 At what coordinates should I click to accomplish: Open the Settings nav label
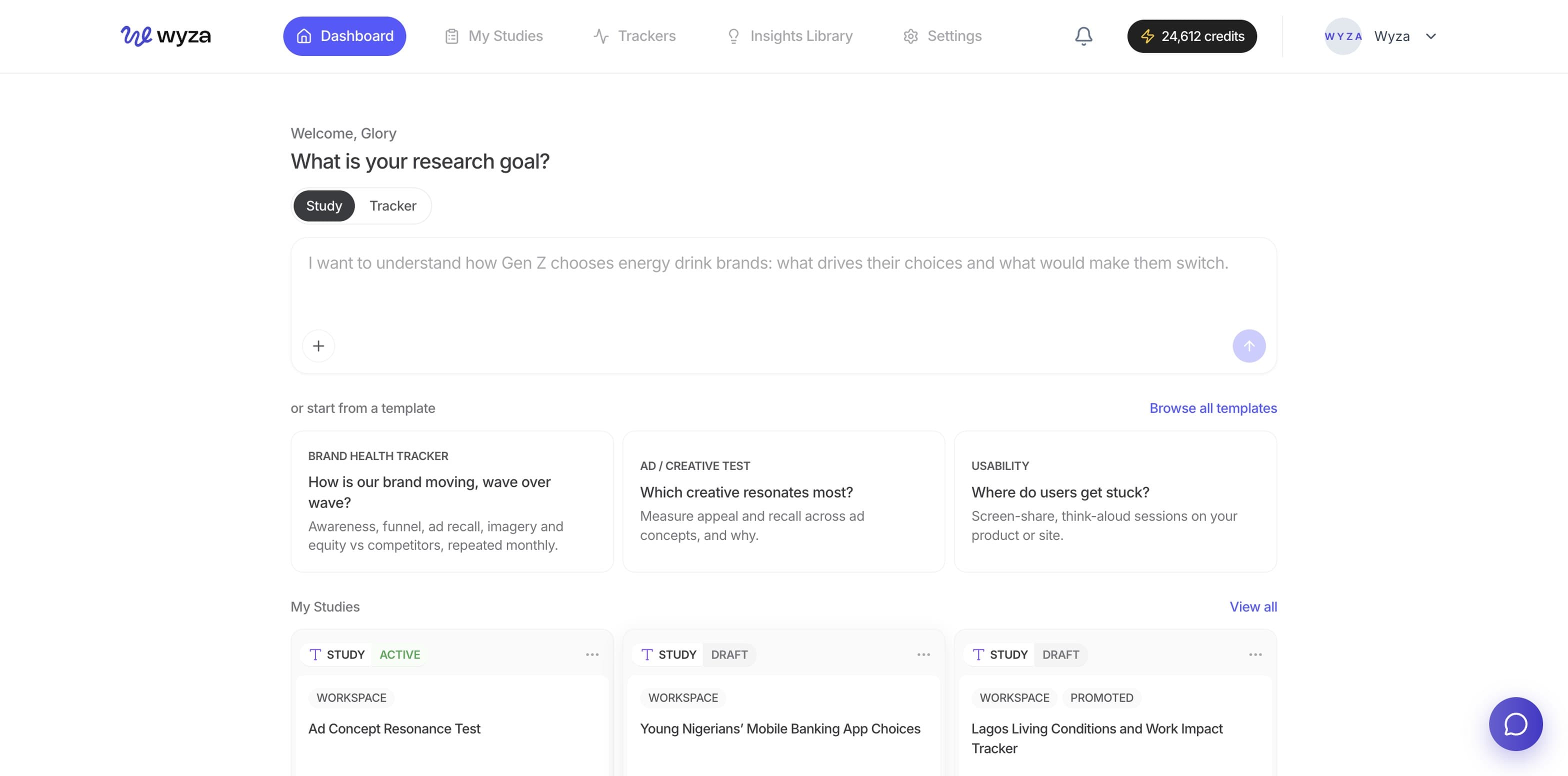point(954,36)
